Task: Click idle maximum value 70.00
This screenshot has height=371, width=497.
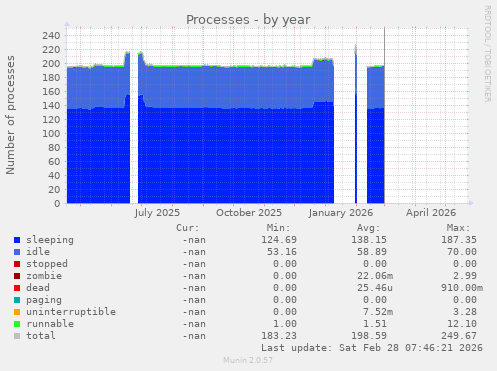Action: 462,252
